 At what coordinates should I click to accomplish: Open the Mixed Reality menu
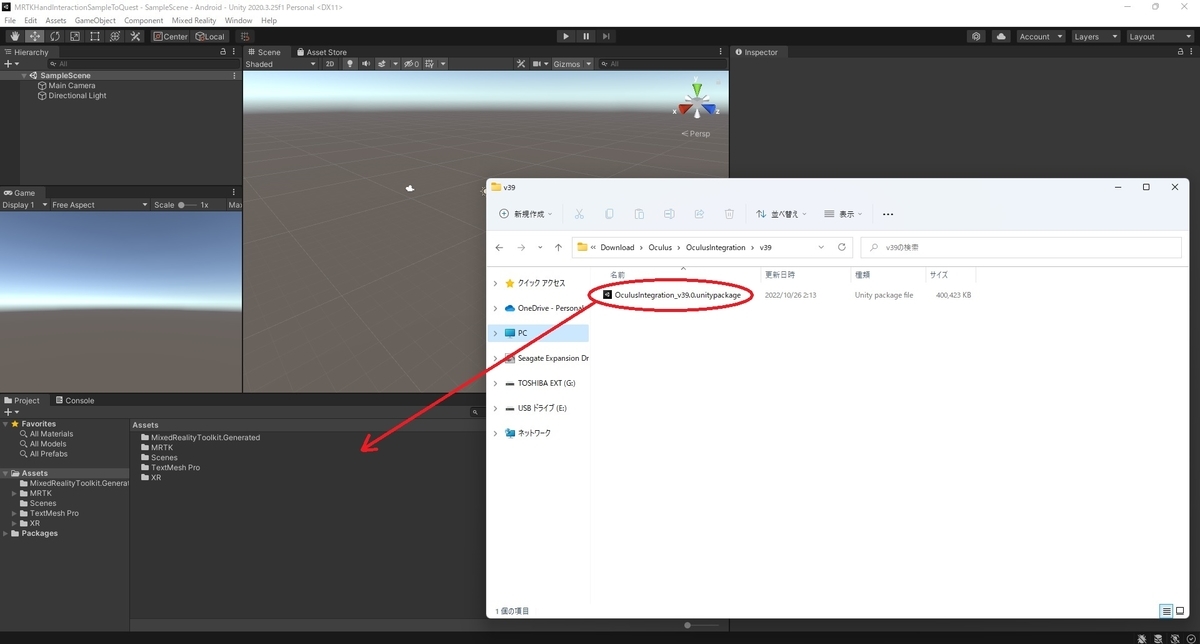tap(196, 20)
